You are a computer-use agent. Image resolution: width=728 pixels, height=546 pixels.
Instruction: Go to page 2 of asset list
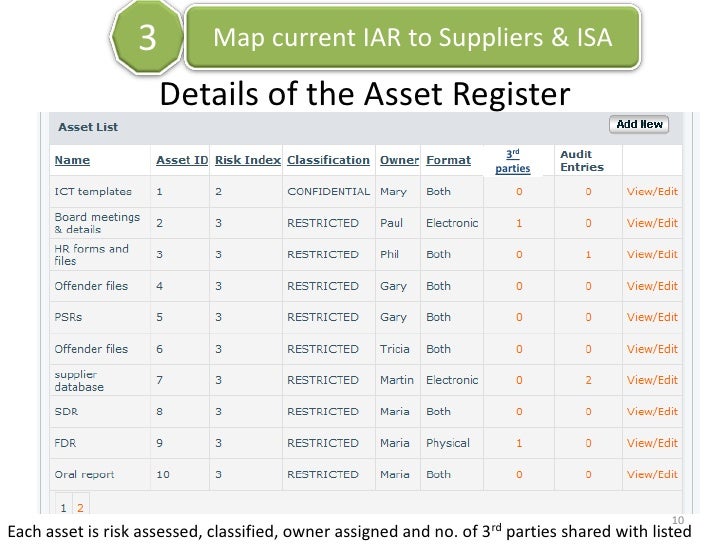click(x=80, y=509)
